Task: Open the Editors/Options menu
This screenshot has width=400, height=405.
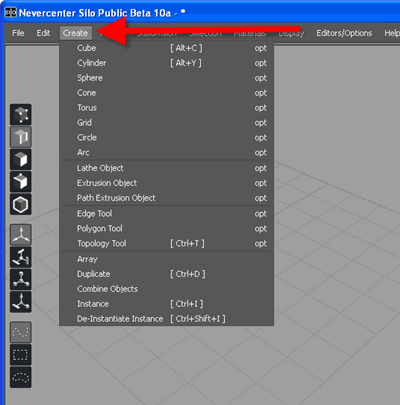Action: pos(344,33)
